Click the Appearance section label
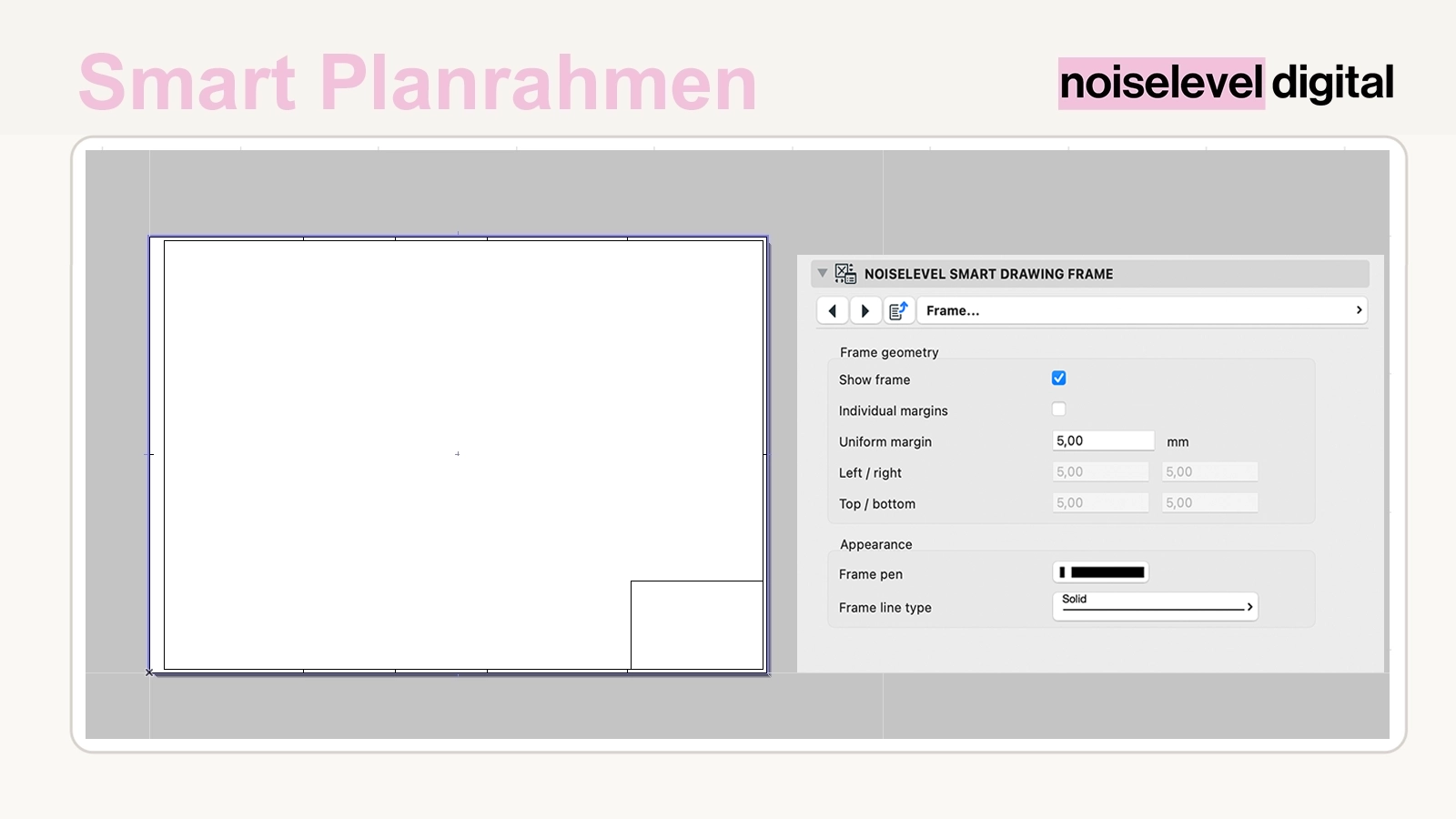Viewport: 1456px width, 819px height. [x=875, y=544]
